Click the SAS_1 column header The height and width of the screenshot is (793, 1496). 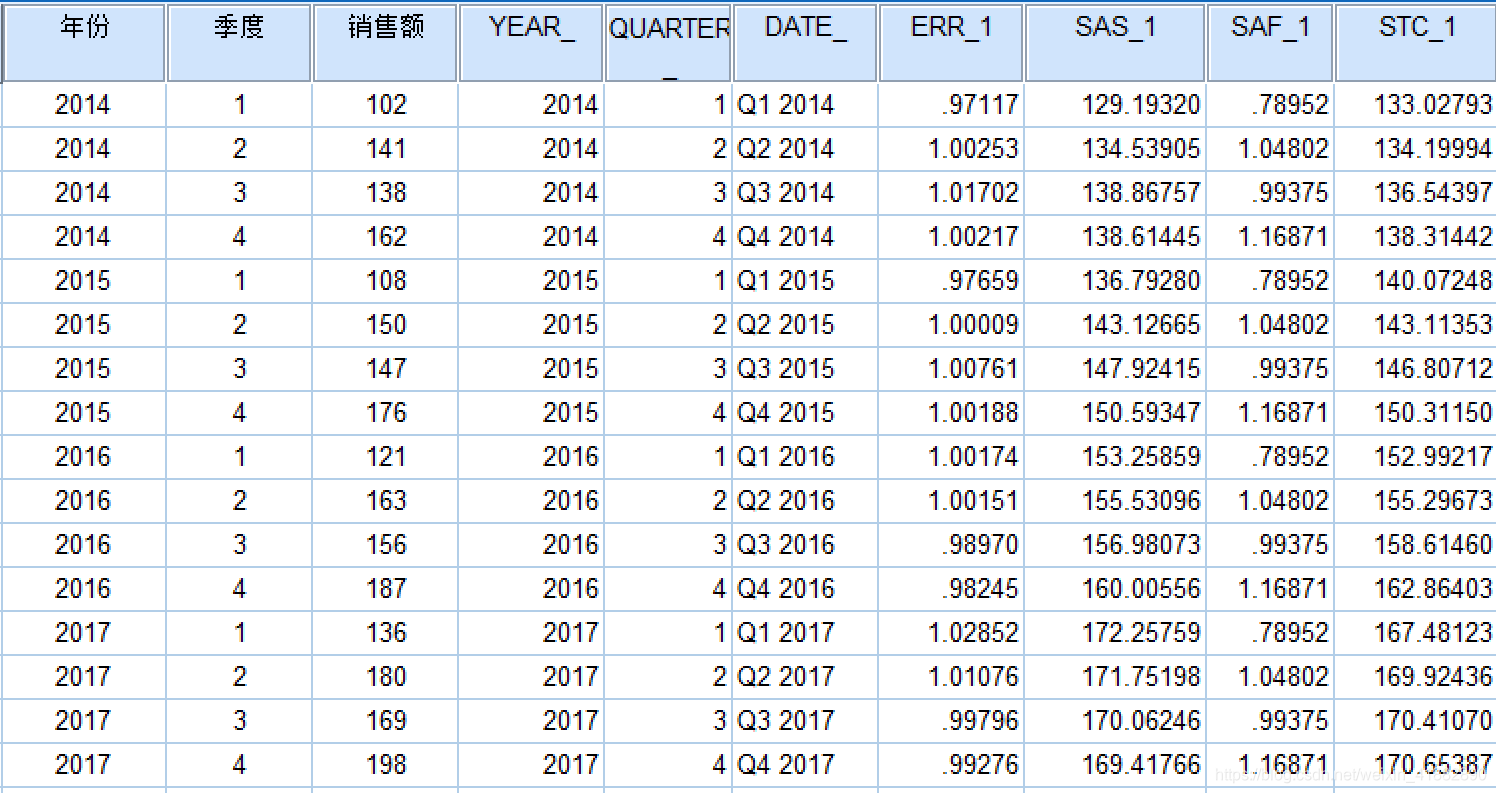coord(1115,43)
